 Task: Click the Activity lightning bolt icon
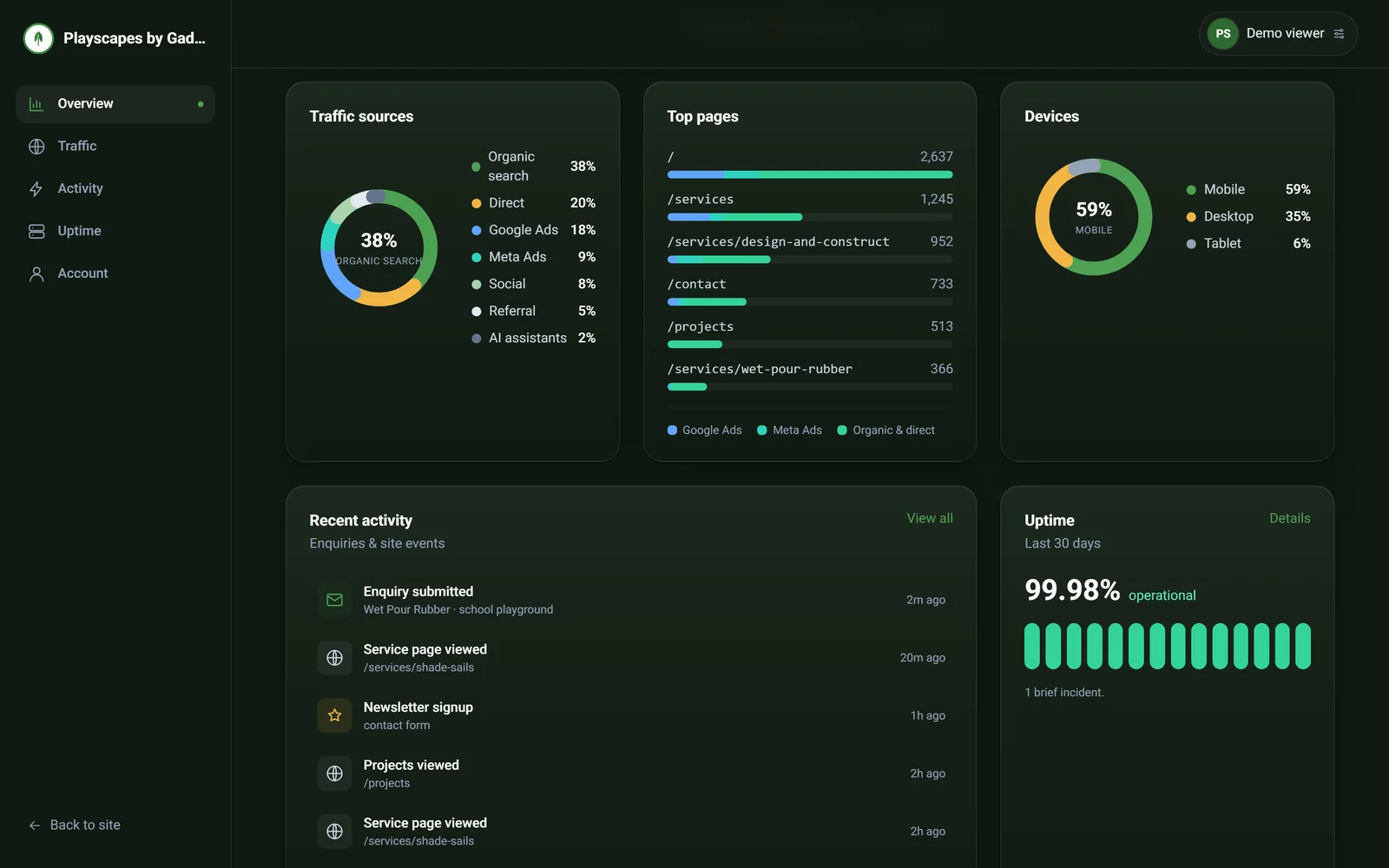pyautogui.click(x=36, y=189)
